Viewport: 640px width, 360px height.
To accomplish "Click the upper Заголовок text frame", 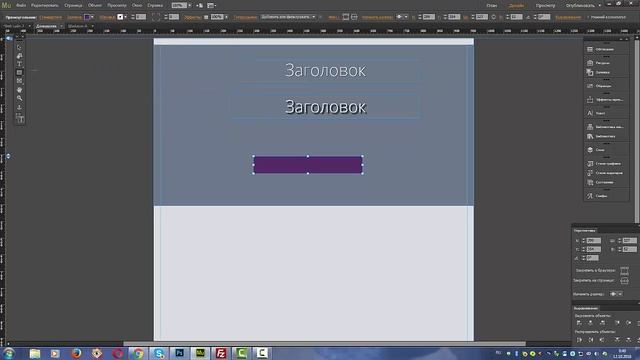I will point(325,71).
